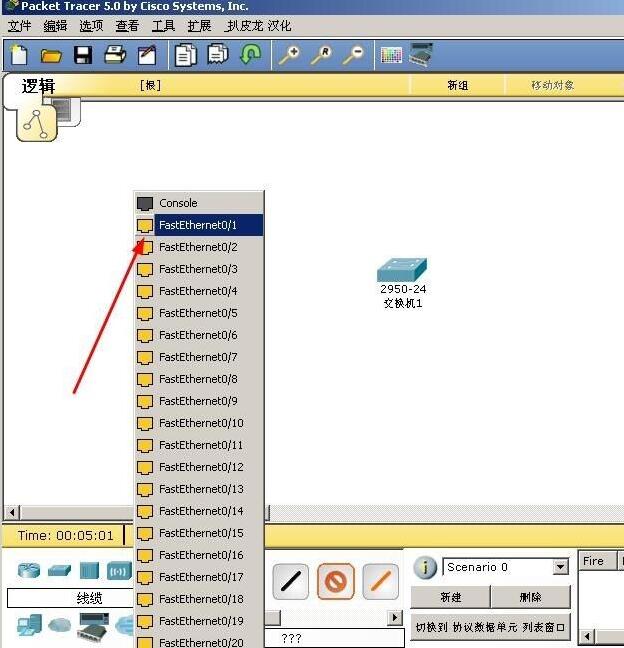This screenshot has width=624, height=648.
Task: Open the 选项 menu
Action: click(91, 26)
